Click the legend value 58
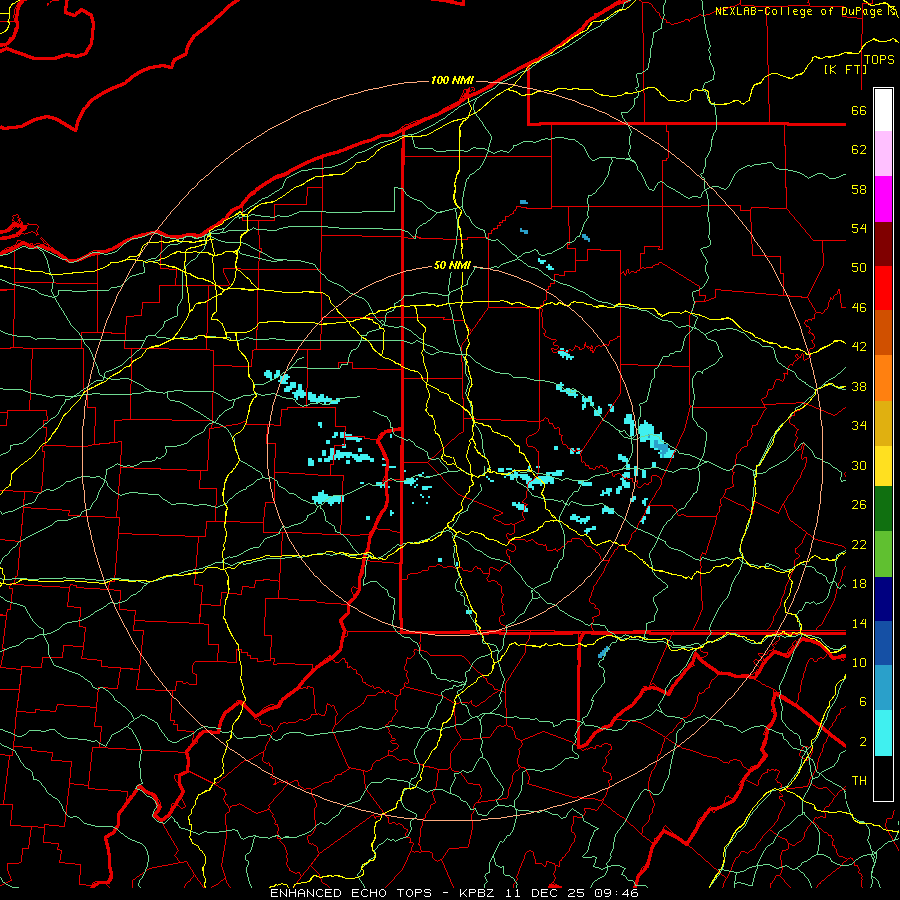 tap(859, 189)
